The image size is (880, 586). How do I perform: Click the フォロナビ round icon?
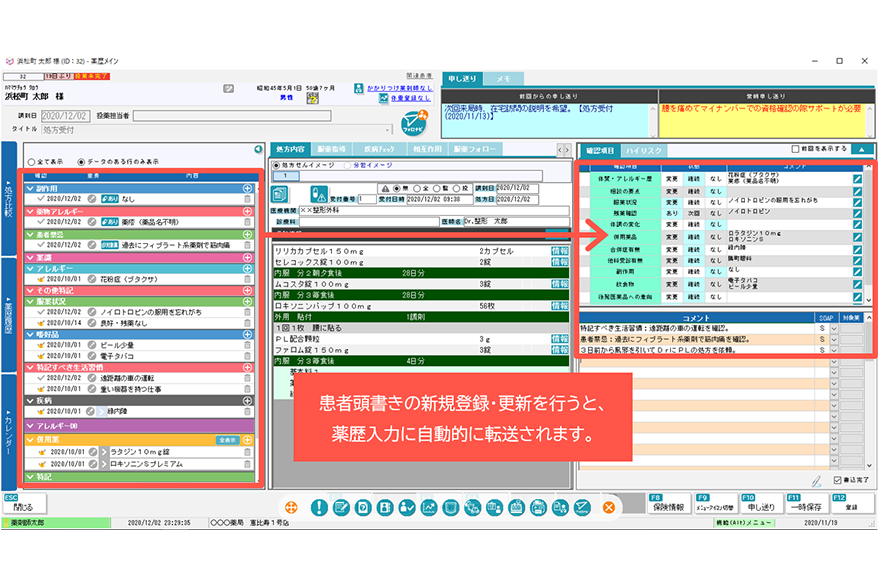(411, 128)
